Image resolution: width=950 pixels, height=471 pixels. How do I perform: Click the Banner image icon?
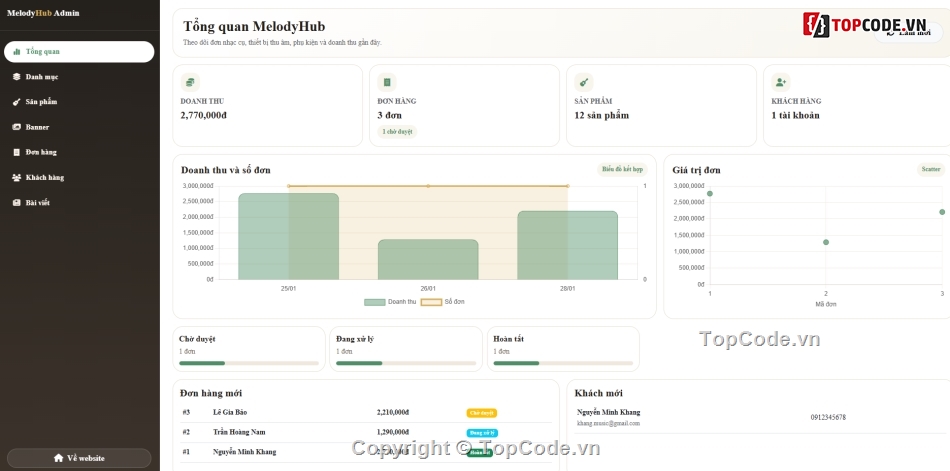tap(16, 127)
